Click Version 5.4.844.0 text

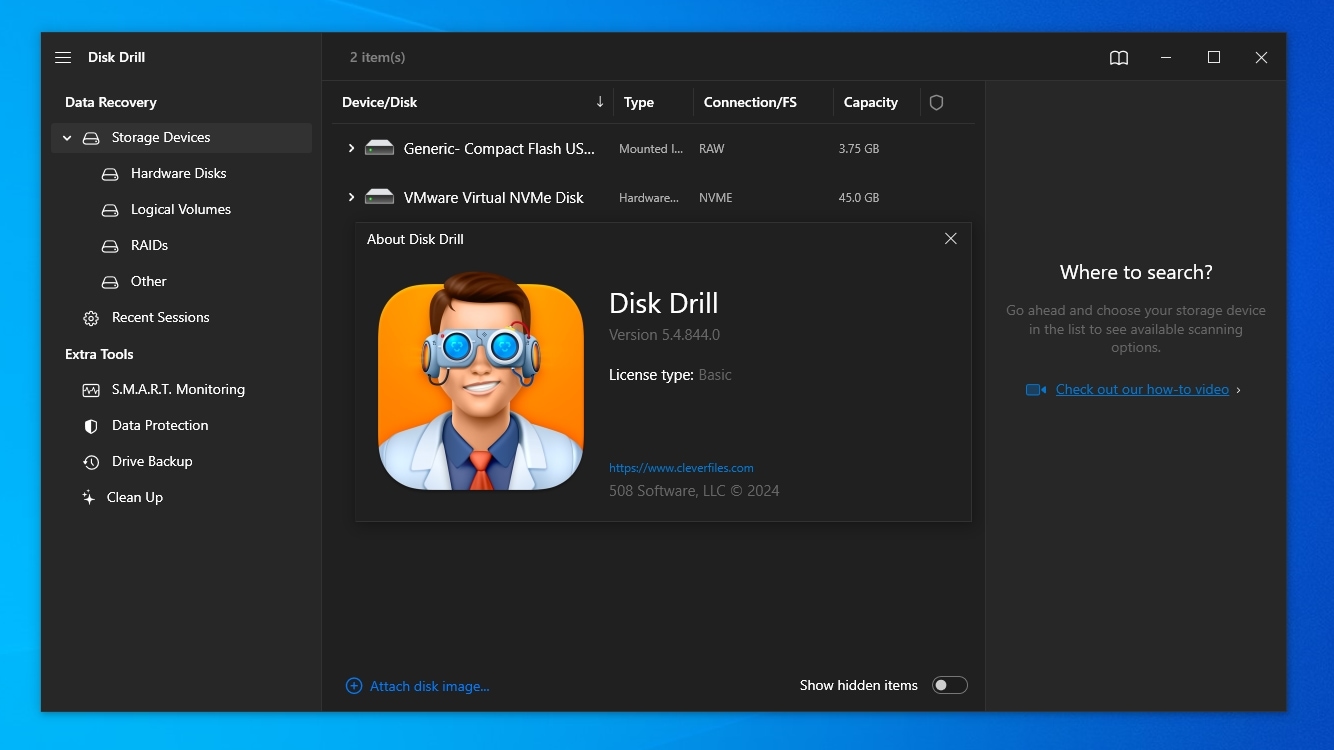coord(664,335)
